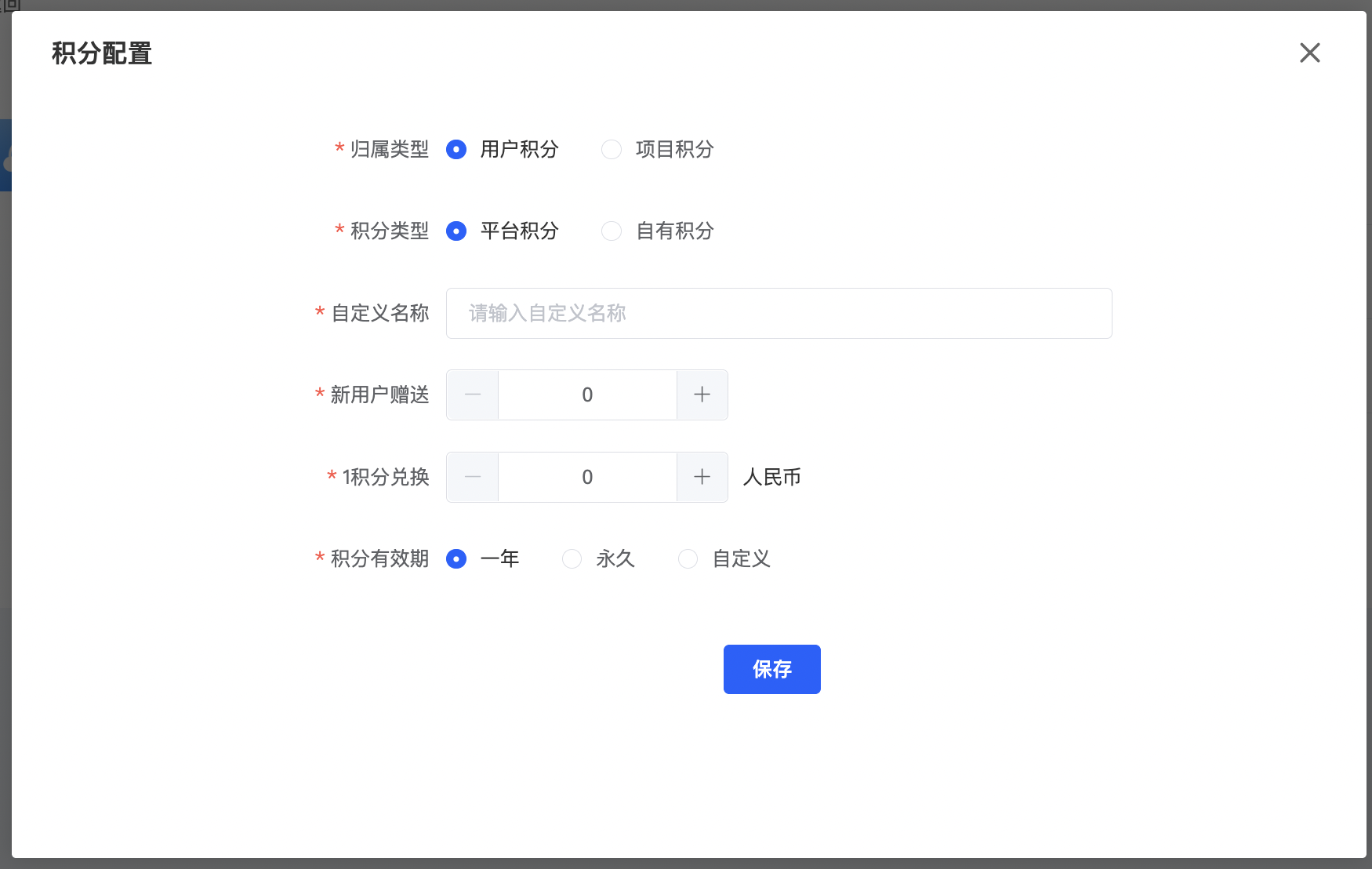
Task: Click the 新用户赠送 number value box
Action: (x=587, y=395)
